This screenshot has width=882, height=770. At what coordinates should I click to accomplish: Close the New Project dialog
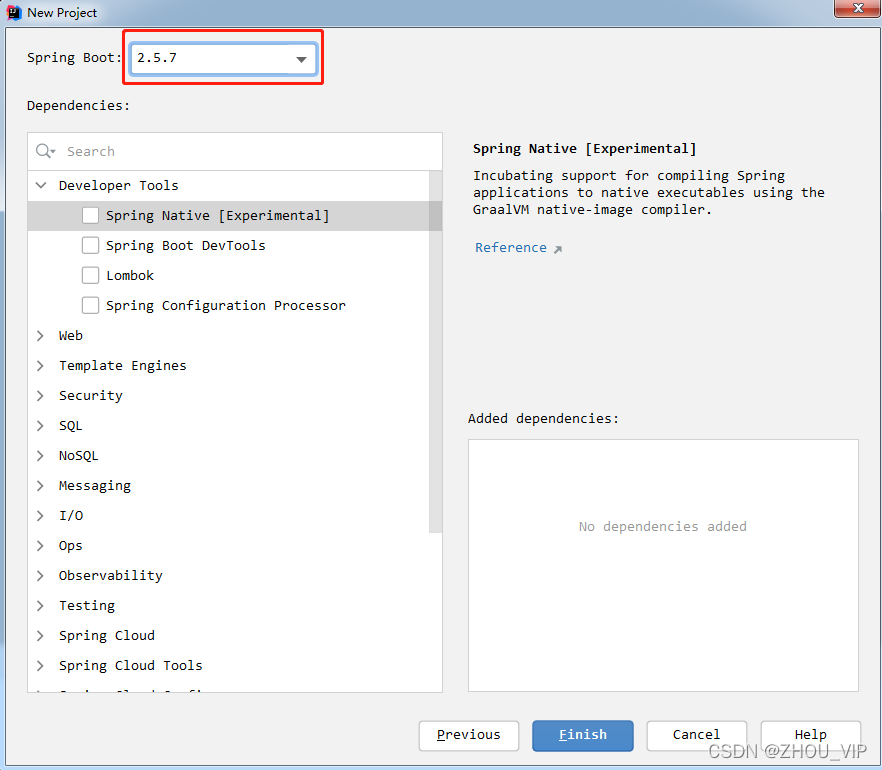pos(858,8)
